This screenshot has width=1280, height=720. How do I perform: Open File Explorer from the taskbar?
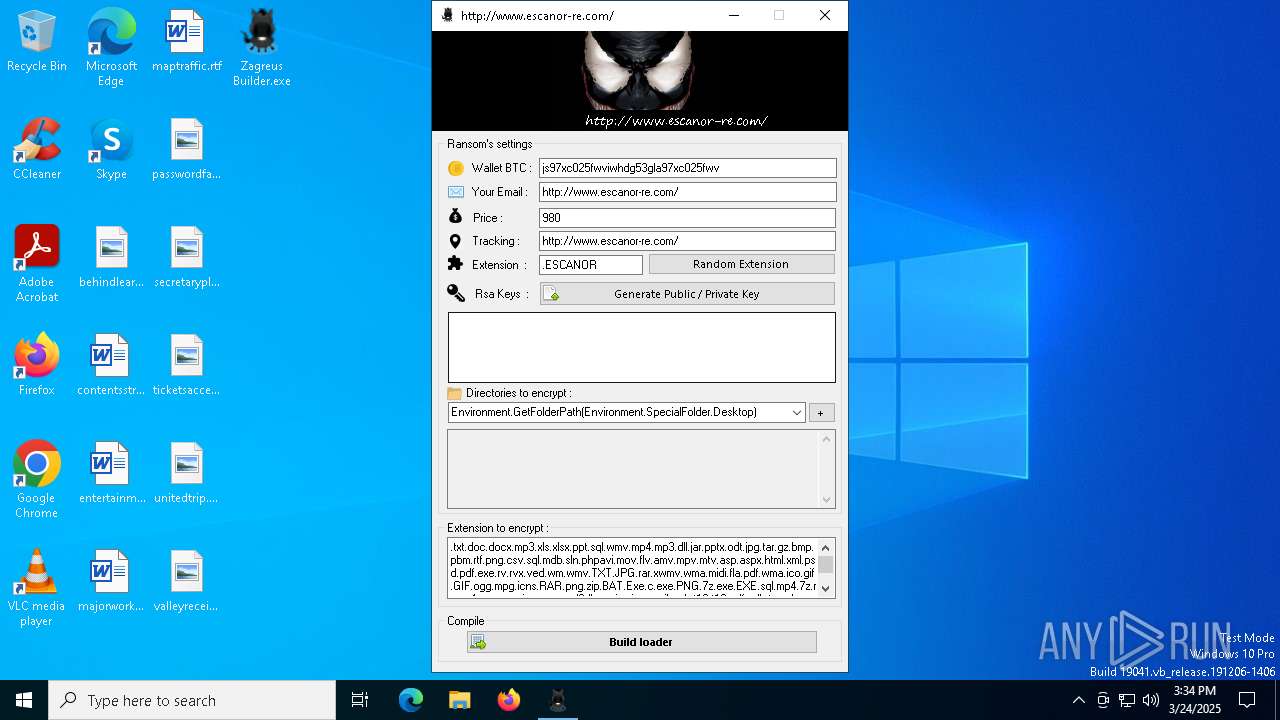click(x=459, y=700)
